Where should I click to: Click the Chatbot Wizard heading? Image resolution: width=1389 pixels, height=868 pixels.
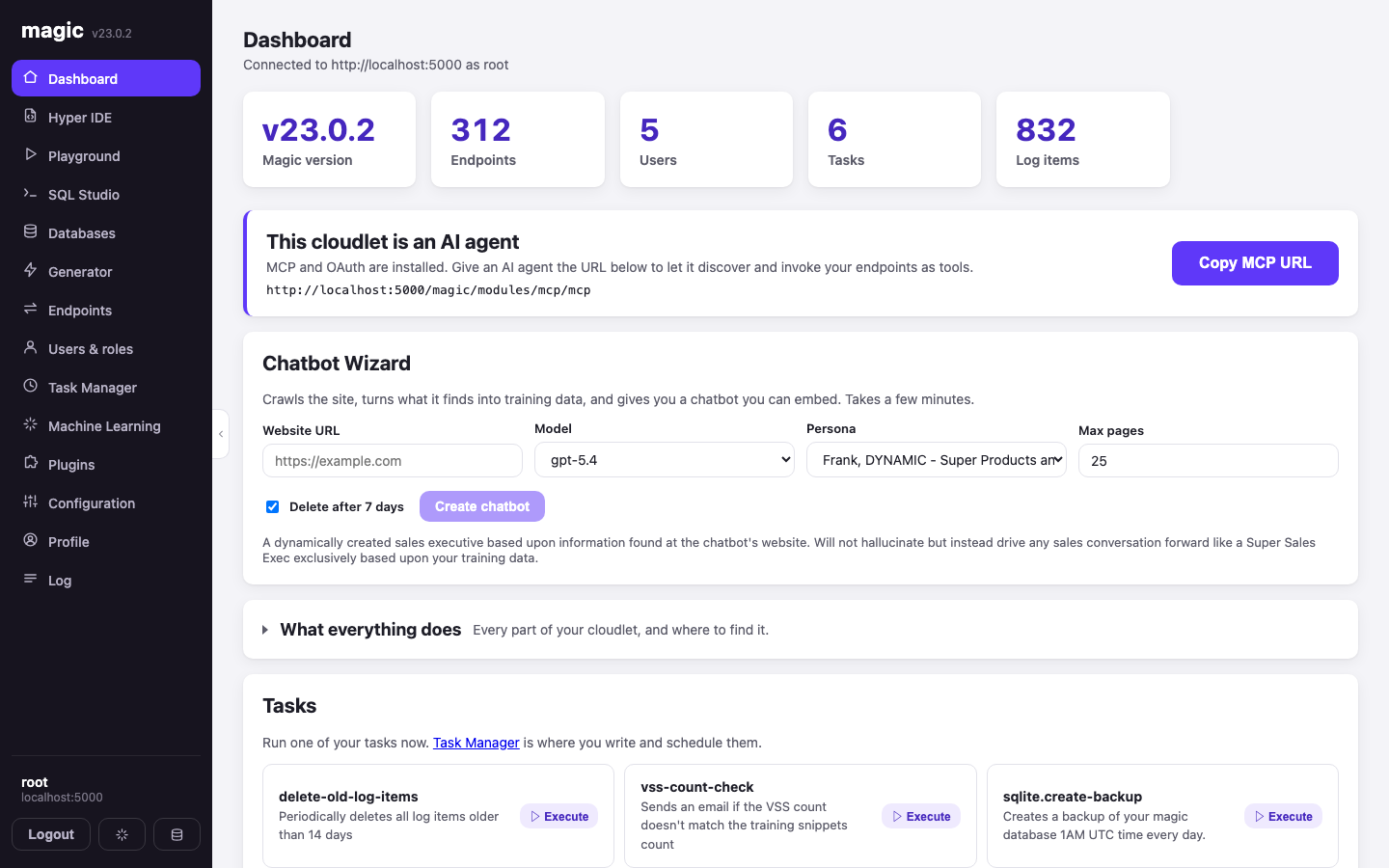(337, 364)
